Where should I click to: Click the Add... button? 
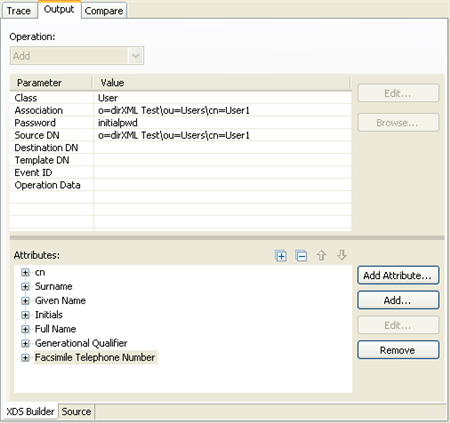point(398,300)
